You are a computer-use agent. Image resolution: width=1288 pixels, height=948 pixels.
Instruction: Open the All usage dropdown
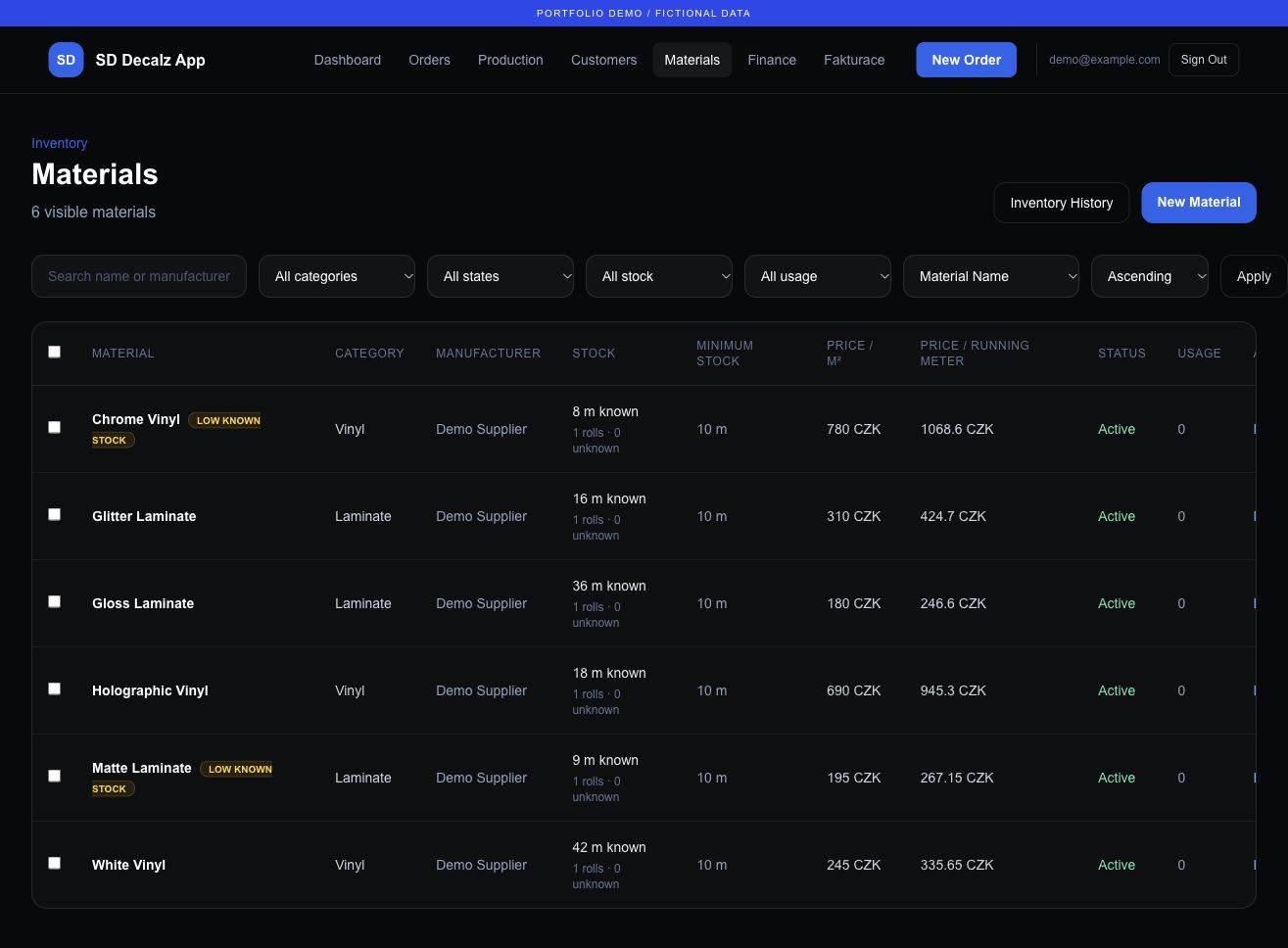[x=818, y=276]
